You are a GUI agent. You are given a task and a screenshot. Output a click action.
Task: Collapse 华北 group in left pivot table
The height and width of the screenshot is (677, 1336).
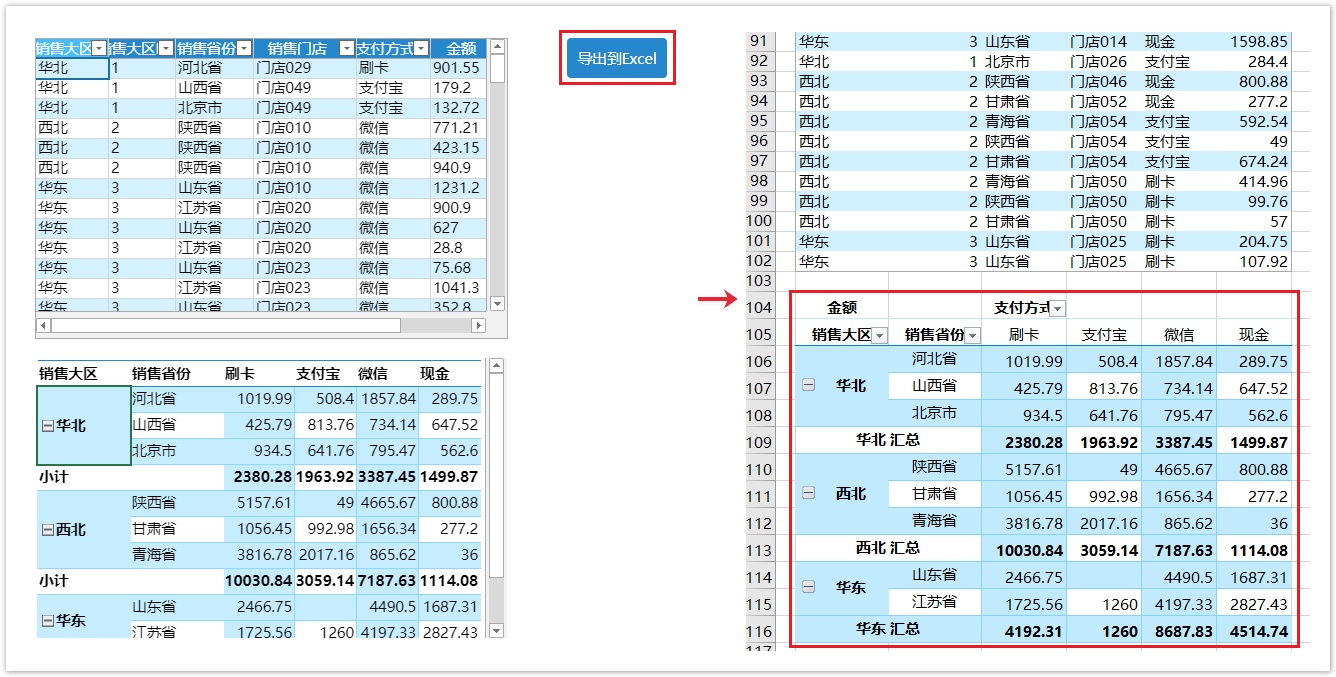48,426
